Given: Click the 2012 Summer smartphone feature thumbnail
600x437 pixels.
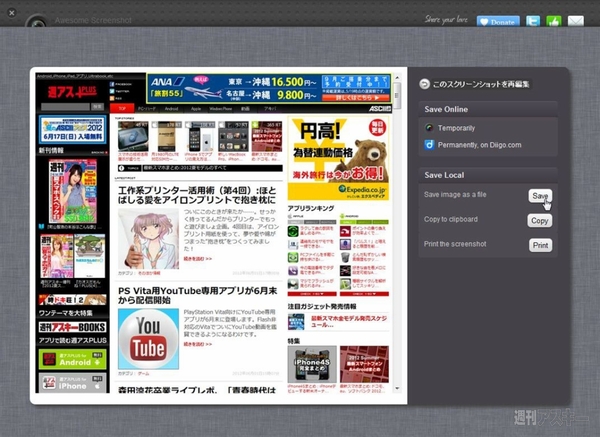Looking at the screenshot, I should pos(364,364).
